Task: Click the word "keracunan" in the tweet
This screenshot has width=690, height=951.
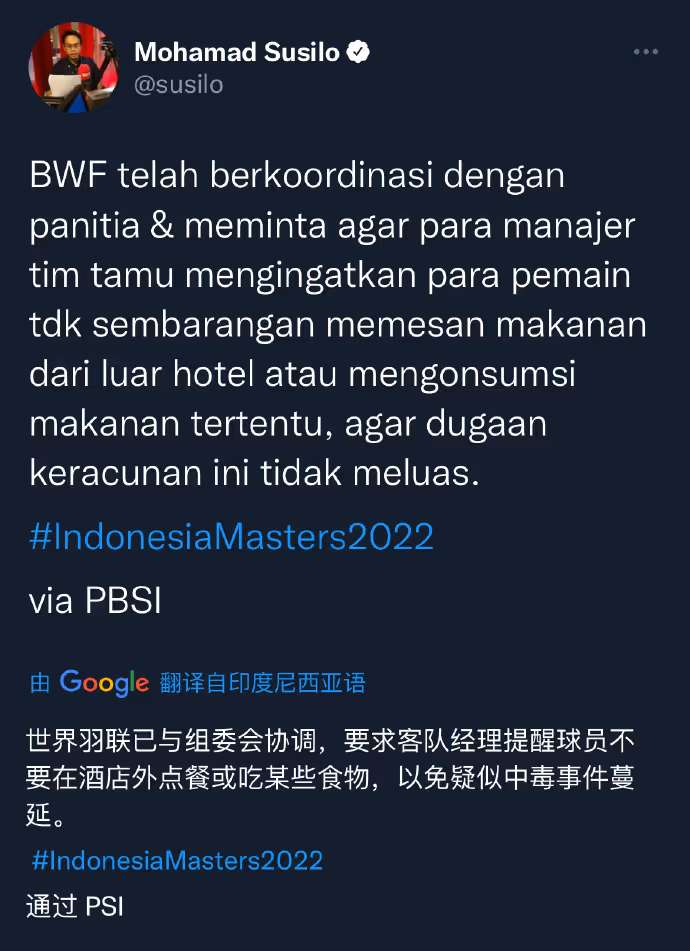Action: click(116, 474)
